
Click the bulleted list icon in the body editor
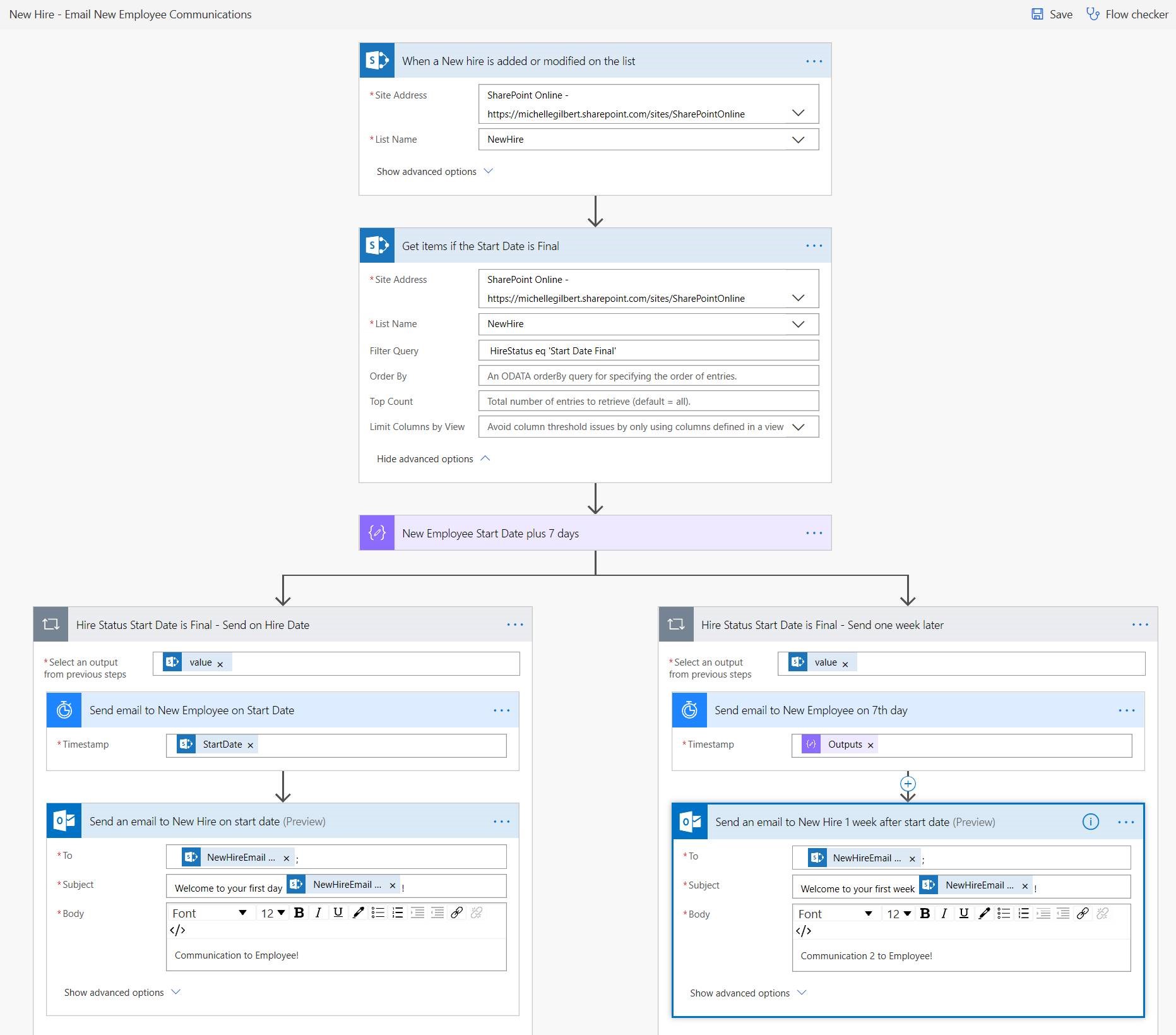(x=377, y=913)
